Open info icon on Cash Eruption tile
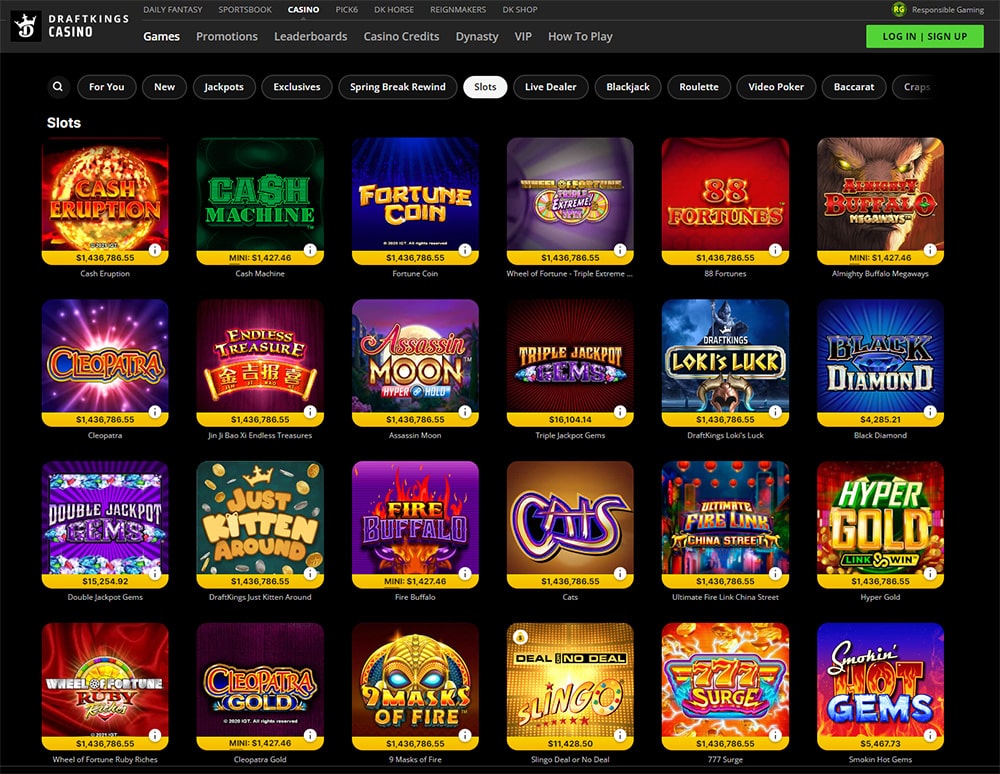 tap(155, 250)
